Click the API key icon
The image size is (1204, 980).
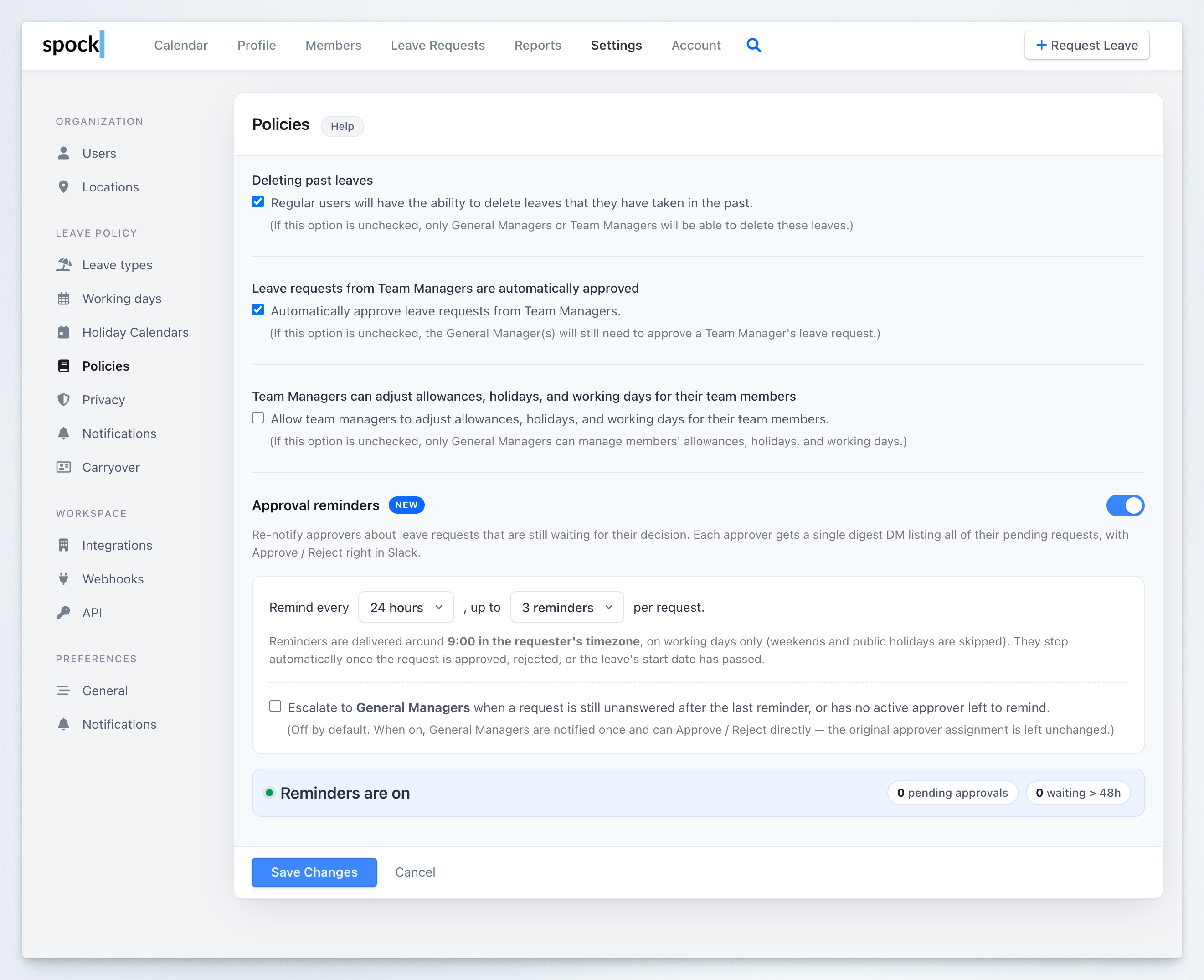(63, 613)
